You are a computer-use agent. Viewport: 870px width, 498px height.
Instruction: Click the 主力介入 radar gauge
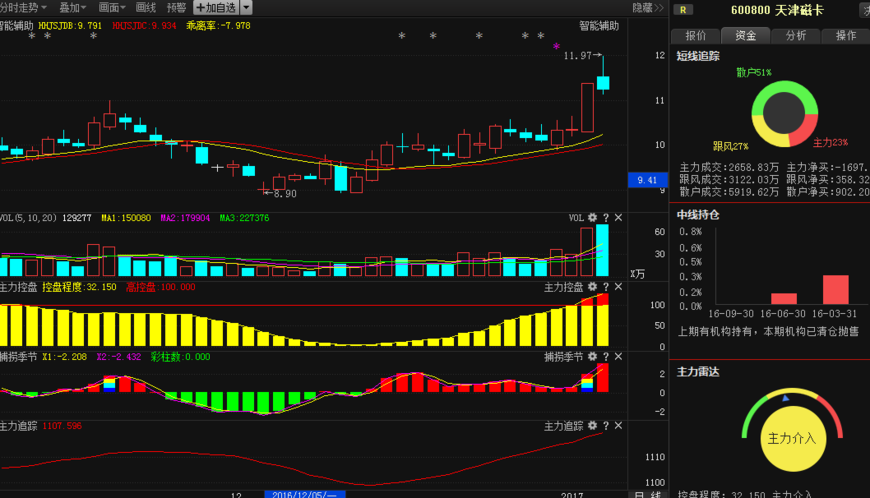792,438
